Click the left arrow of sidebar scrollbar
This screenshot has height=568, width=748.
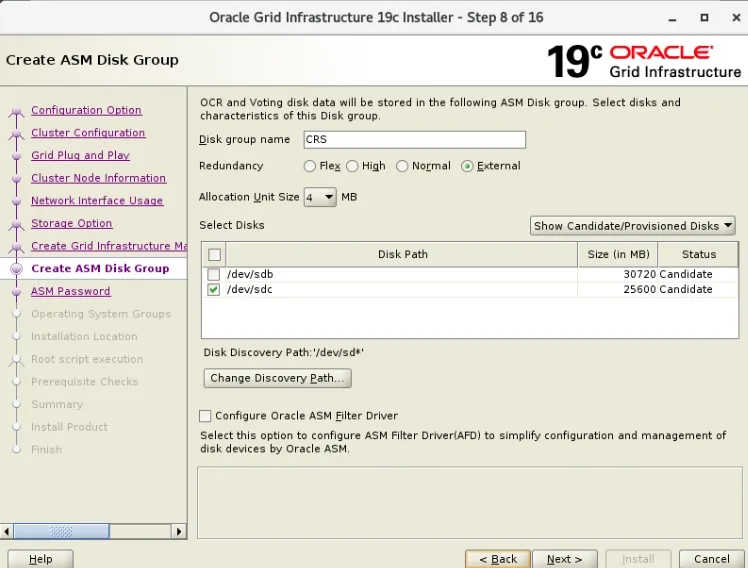(6, 531)
